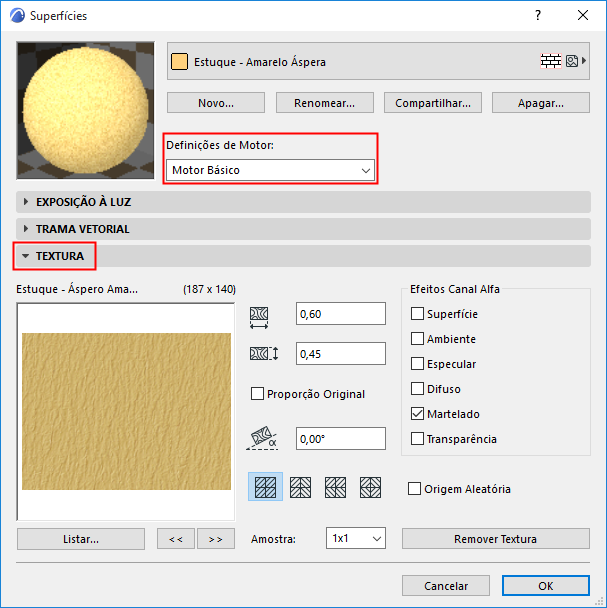Enable Especular alpha channel checkbox

coord(417,364)
